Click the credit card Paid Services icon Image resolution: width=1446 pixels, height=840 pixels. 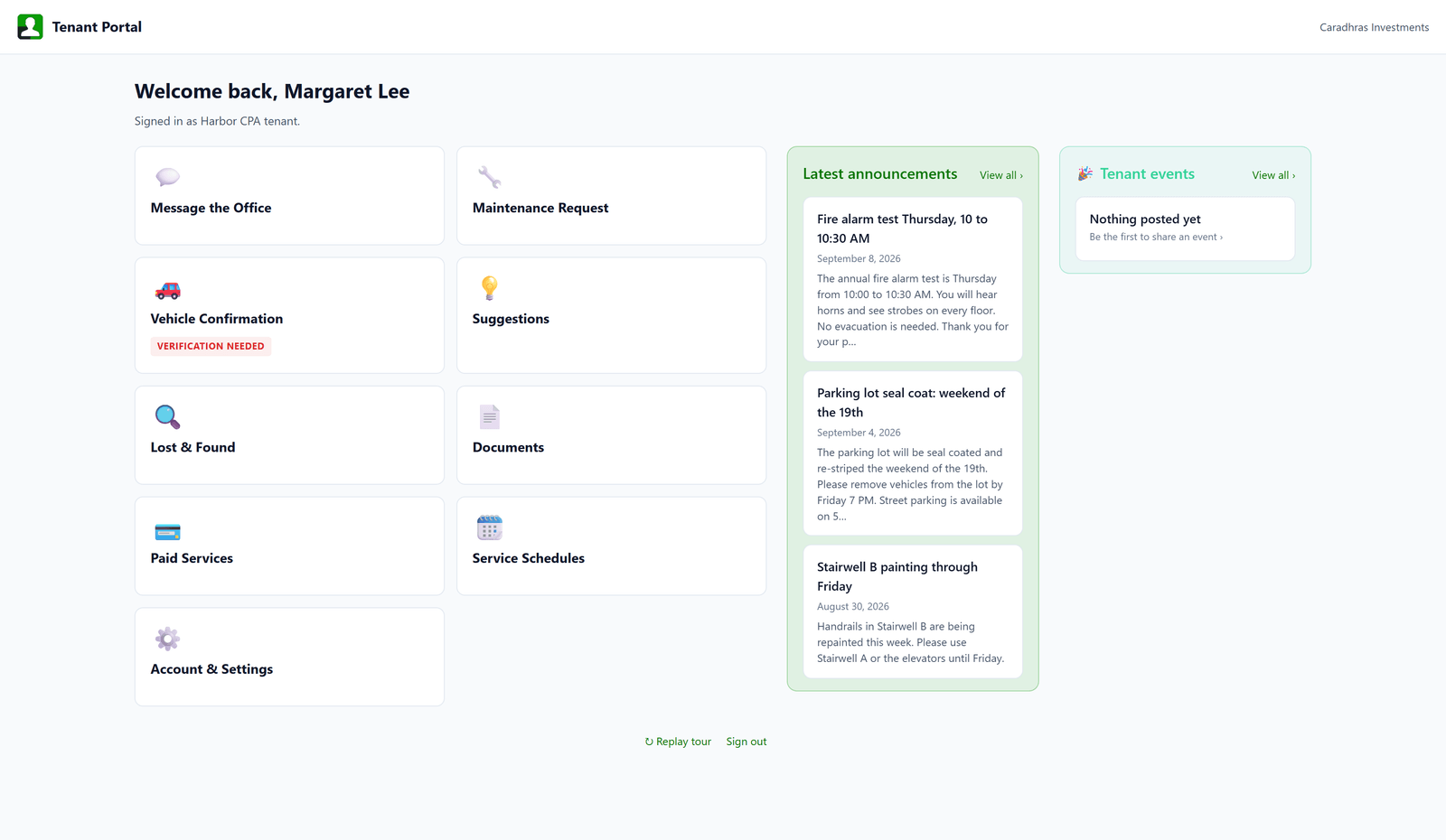point(167,531)
